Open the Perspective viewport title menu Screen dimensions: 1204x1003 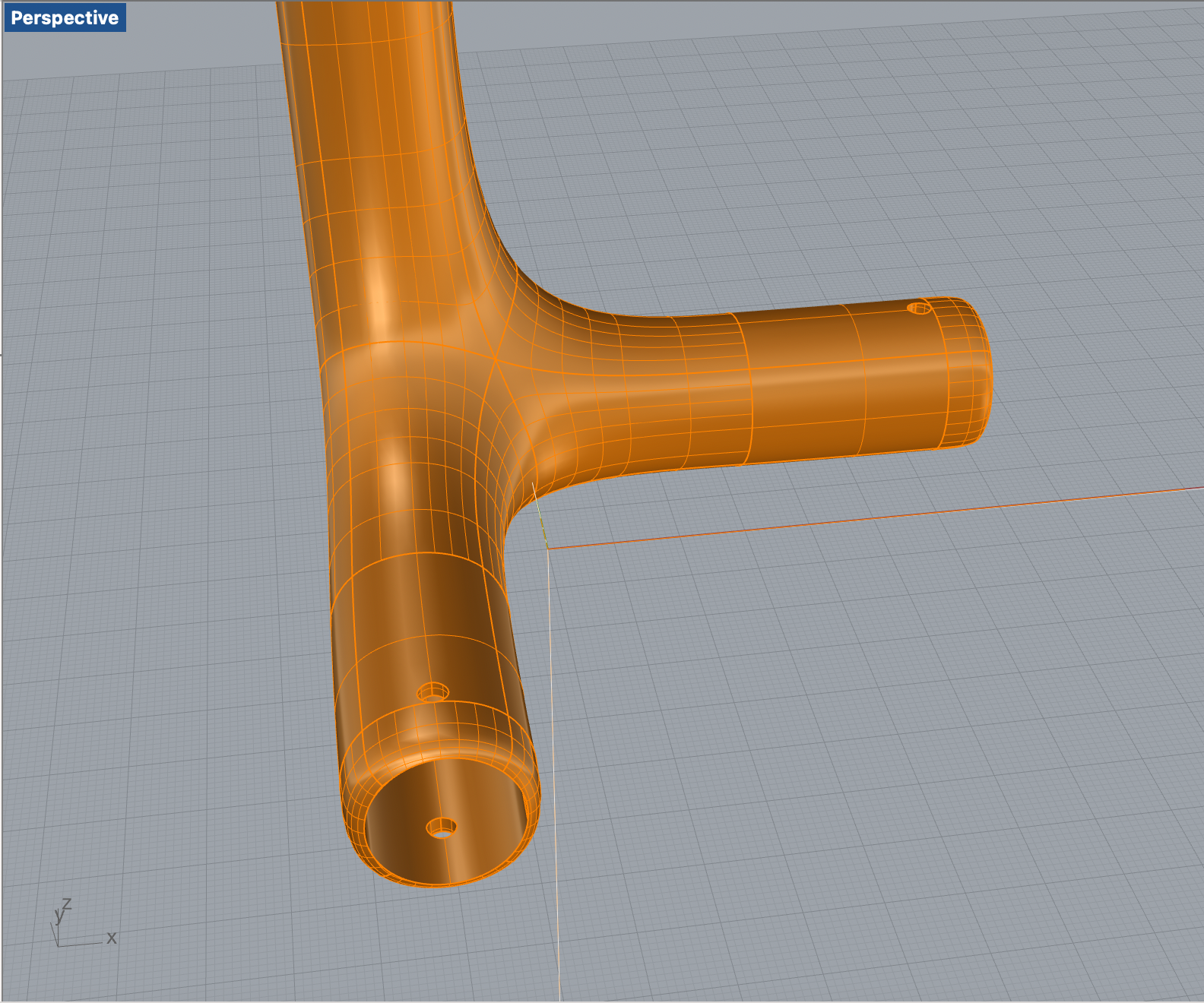coord(65,17)
